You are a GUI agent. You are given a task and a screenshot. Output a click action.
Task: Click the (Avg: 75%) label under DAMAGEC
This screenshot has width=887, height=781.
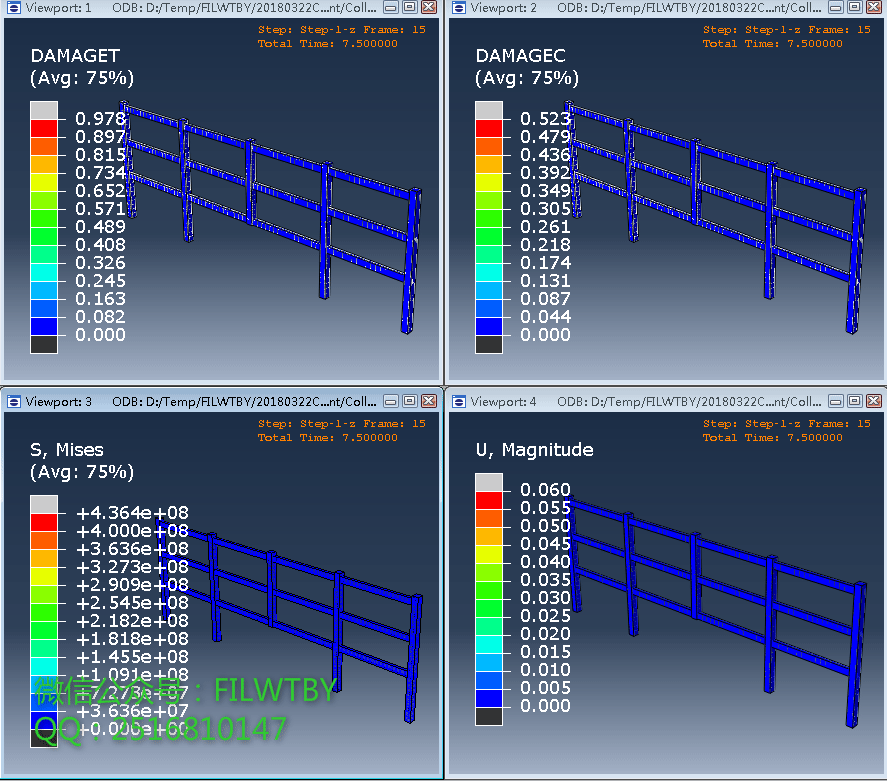[527, 77]
